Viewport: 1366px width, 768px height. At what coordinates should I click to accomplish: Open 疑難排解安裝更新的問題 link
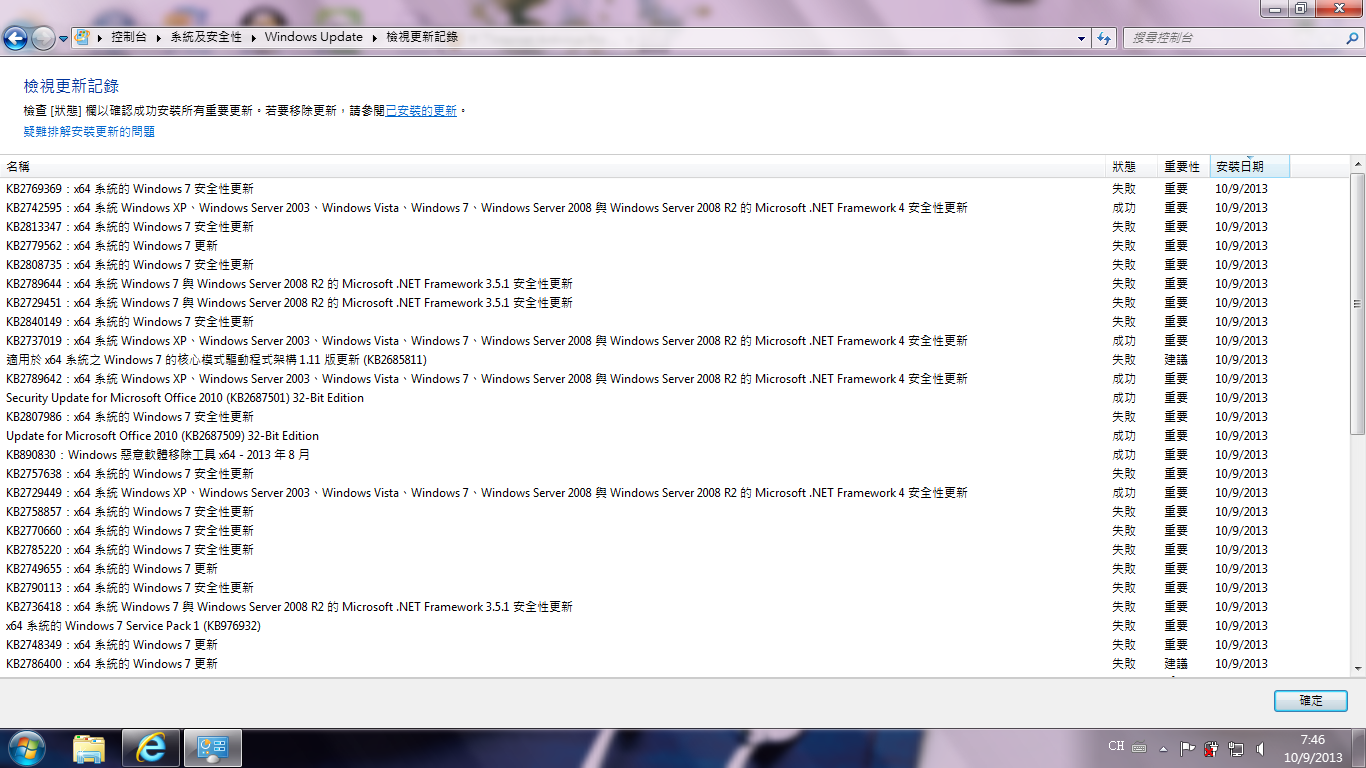[89, 132]
